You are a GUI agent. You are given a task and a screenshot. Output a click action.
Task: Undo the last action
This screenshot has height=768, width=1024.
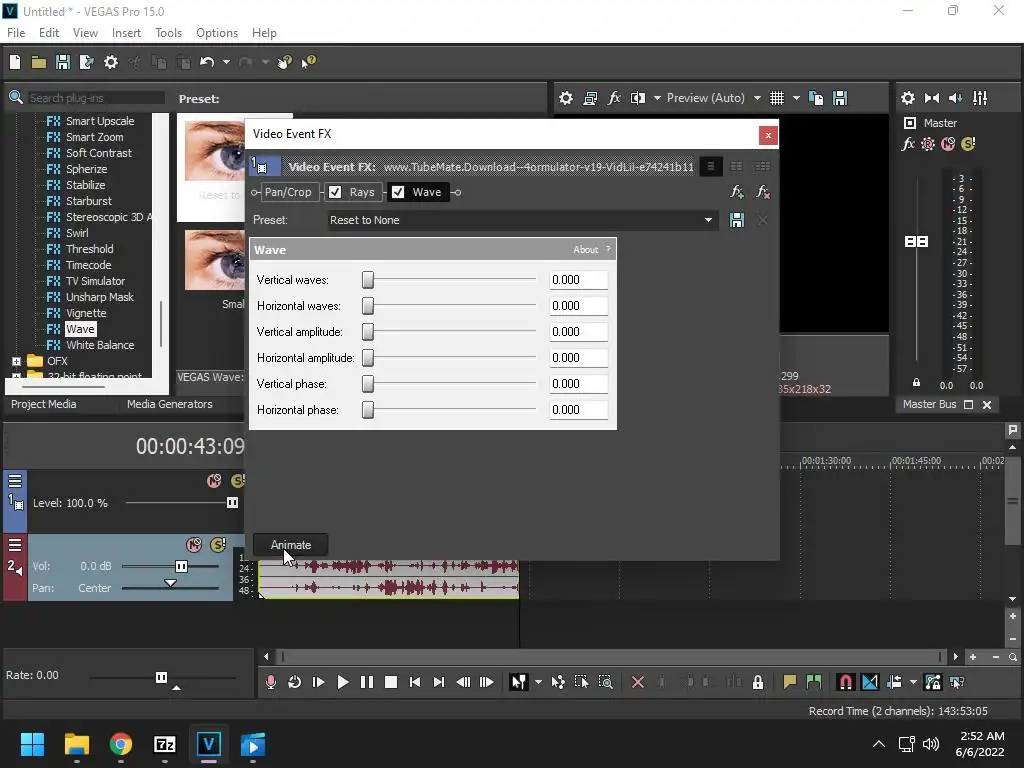(x=207, y=62)
